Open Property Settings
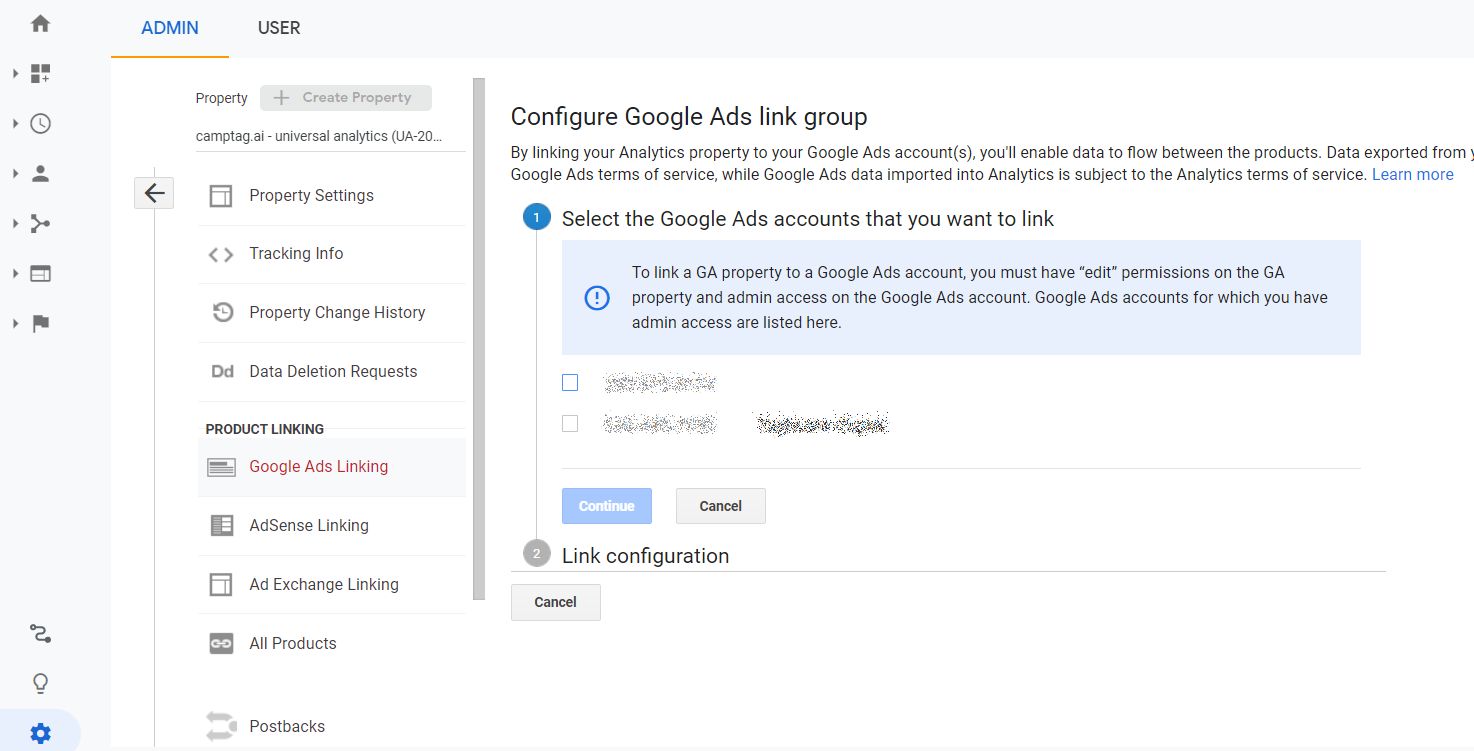 [x=311, y=194]
